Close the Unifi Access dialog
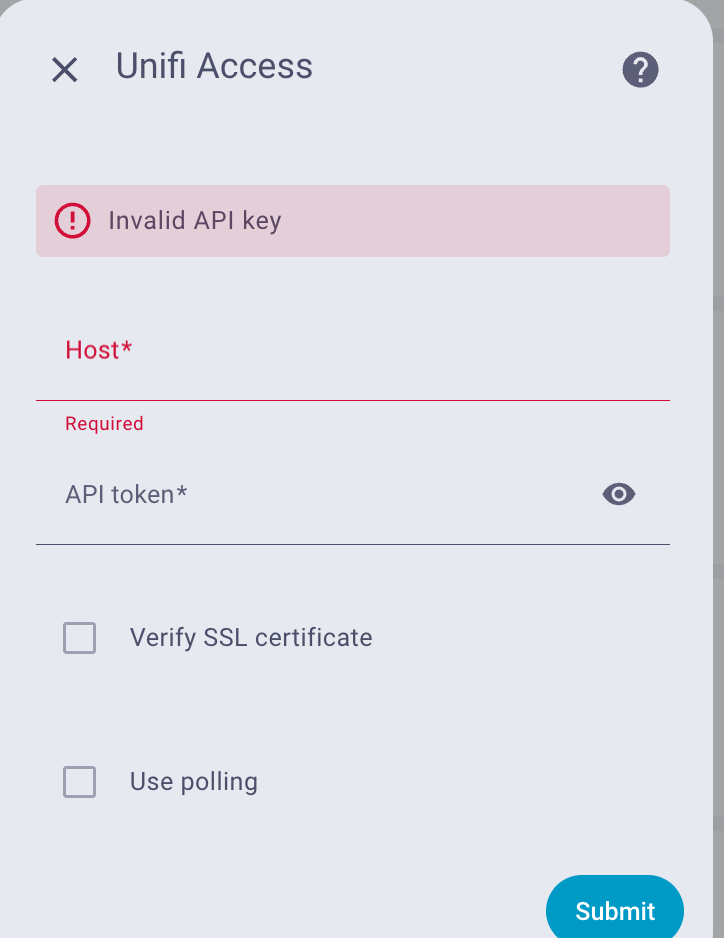This screenshot has height=938, width=724. 65,69
